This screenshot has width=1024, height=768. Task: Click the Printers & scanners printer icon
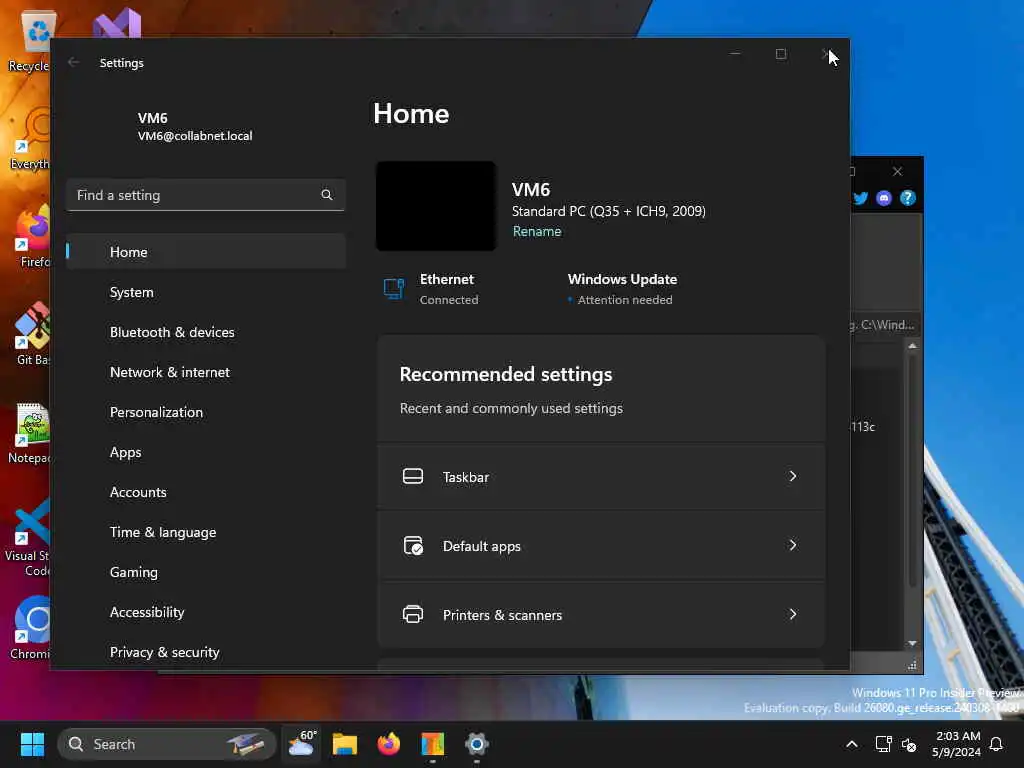(x=413, y=615)
